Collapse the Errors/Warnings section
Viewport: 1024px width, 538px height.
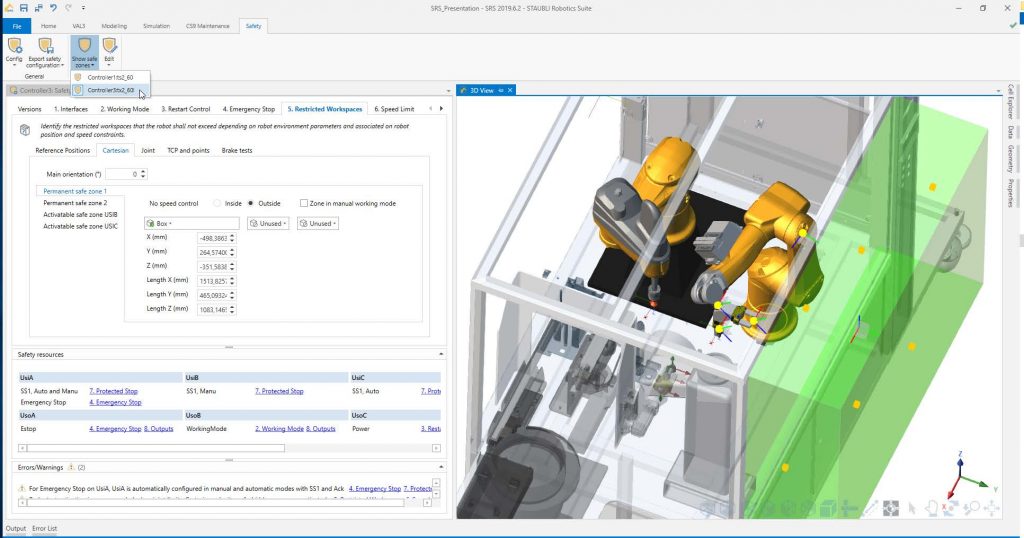(x=441, y=467)
